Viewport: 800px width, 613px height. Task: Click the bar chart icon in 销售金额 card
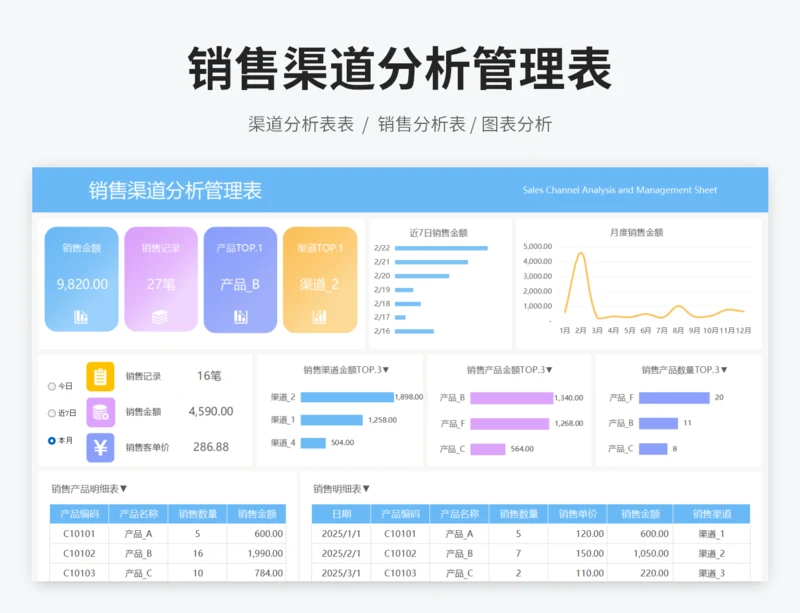[x=81, y=317]
